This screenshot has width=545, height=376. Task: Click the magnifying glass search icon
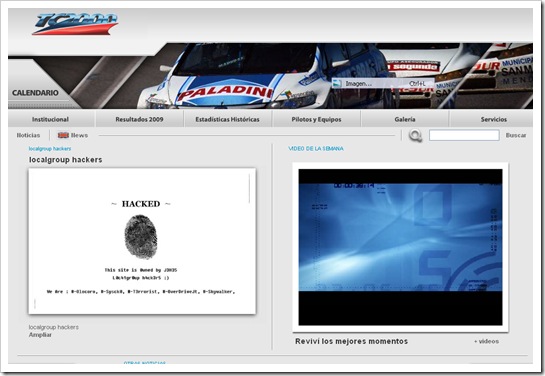click(x=415, y=136)
